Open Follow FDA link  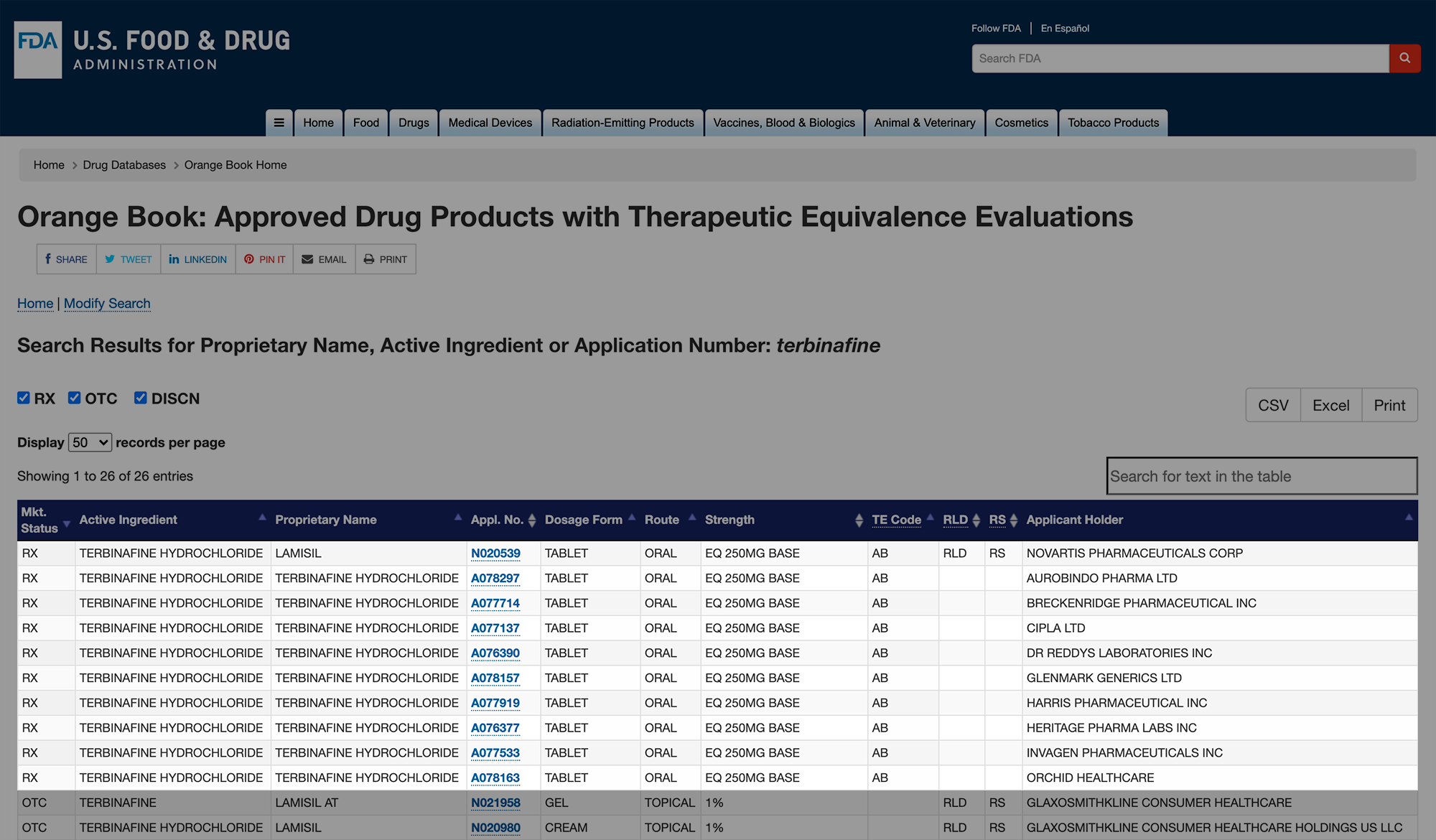pos(996,28)
